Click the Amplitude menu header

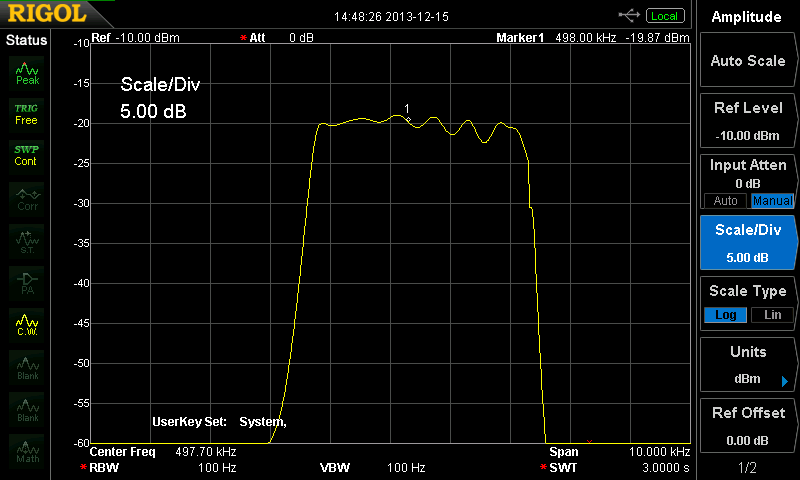(747, 17)
